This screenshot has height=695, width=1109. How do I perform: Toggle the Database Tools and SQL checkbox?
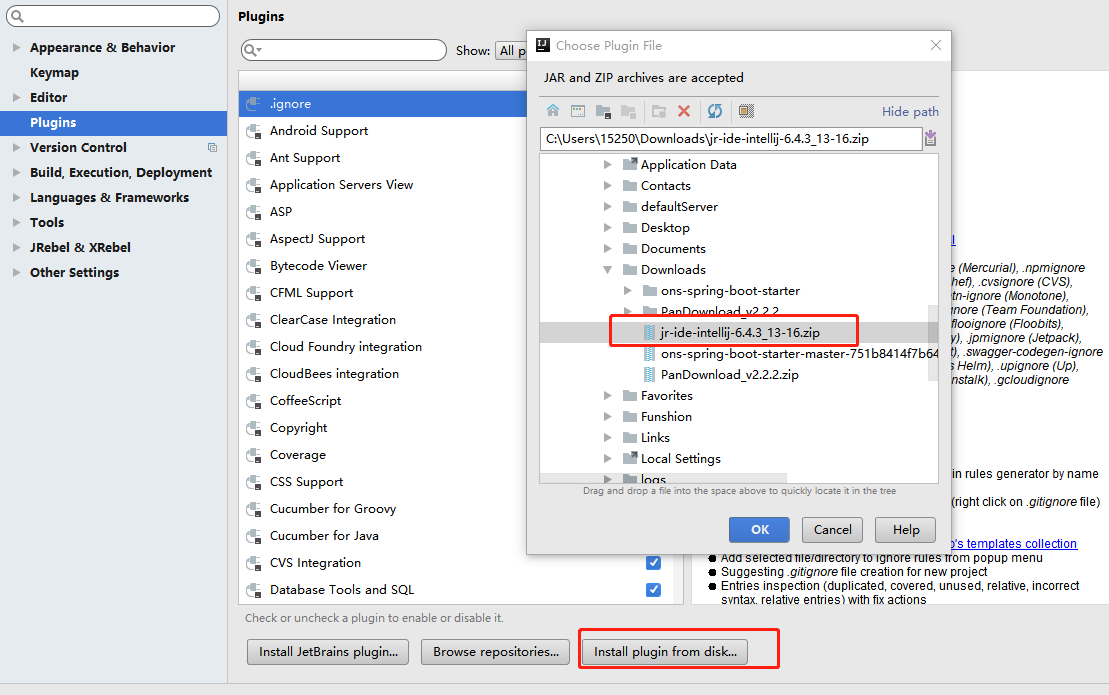click(654, 590)
